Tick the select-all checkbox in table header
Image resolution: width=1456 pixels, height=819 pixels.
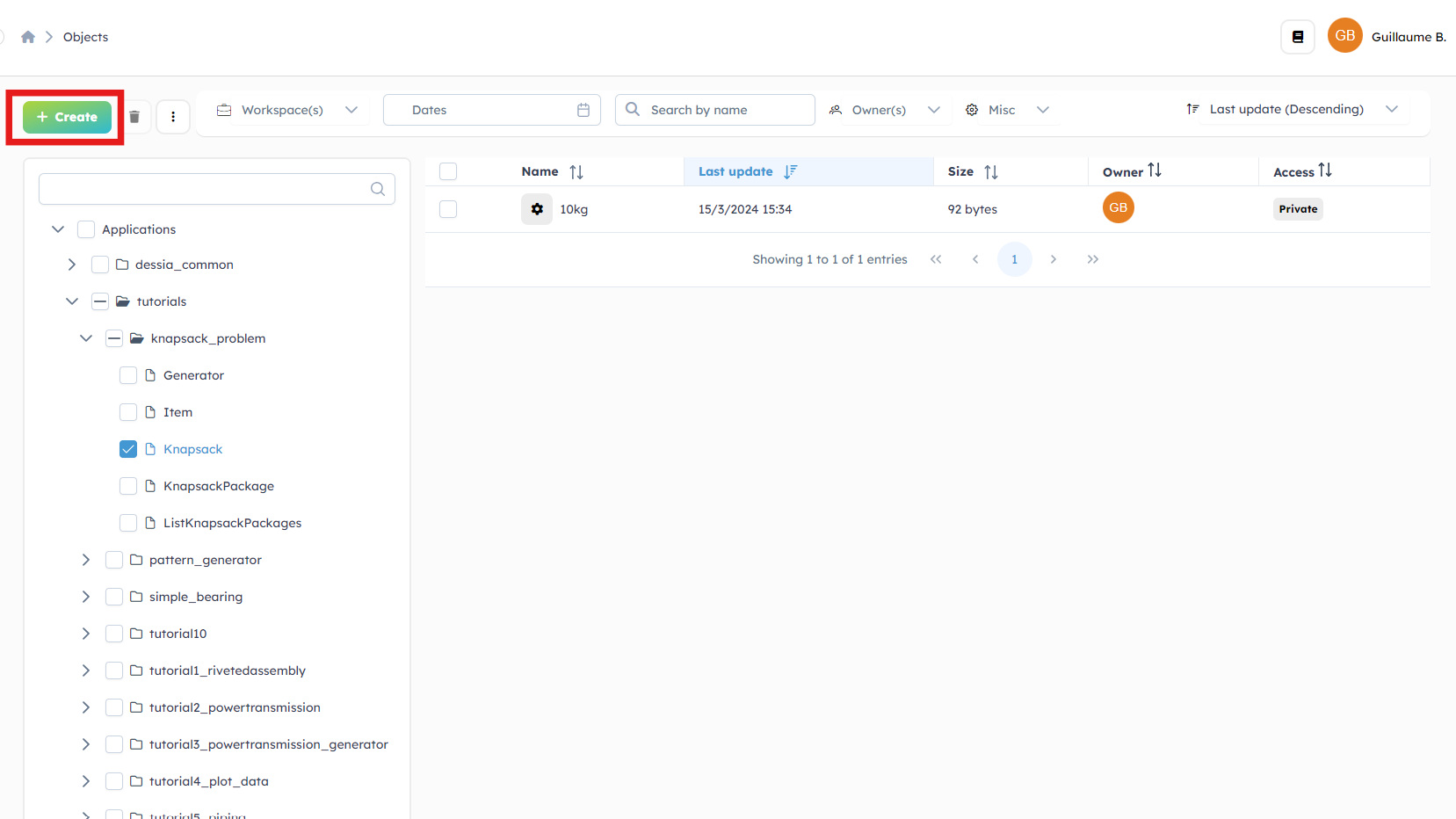[x=448, y=171]
